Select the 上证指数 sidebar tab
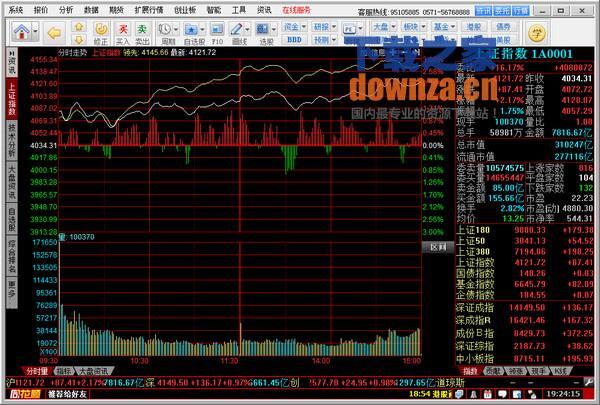Image resolution: width=600 pixels, height=405 pixels. click(x=12, y=99)
